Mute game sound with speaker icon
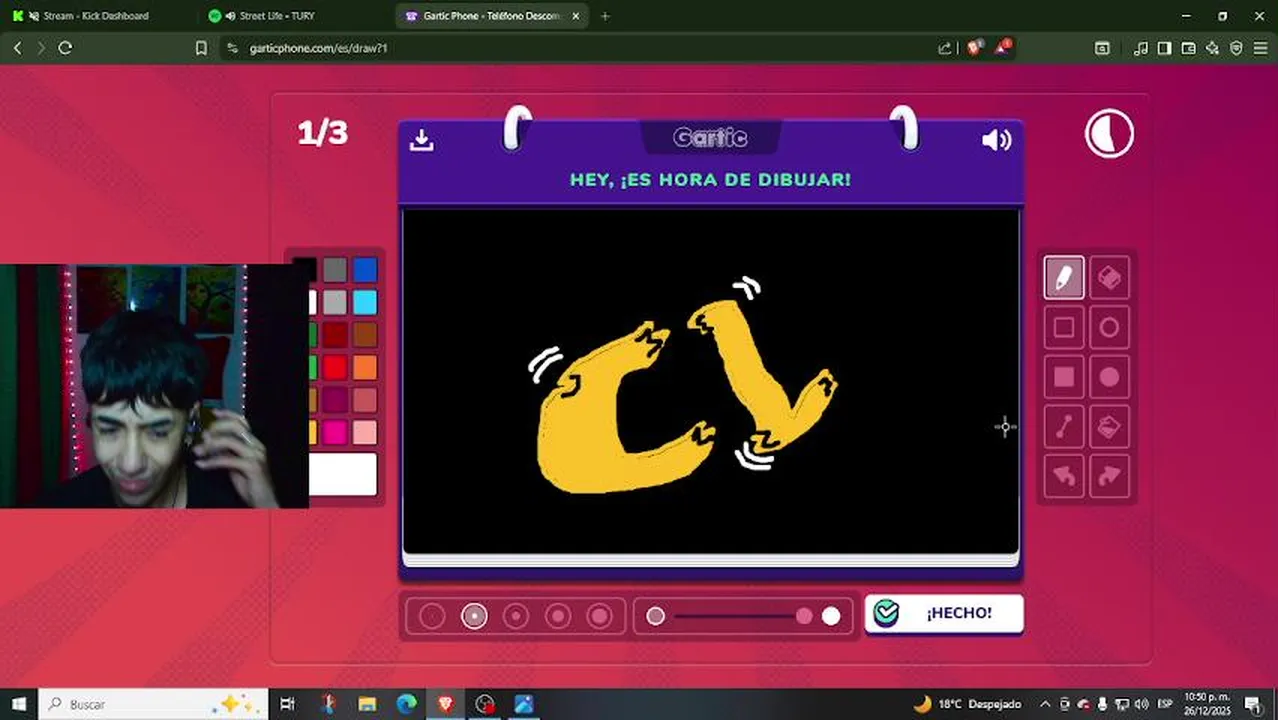The width and height of the screenshot is (1278, 720). point(996,140)
